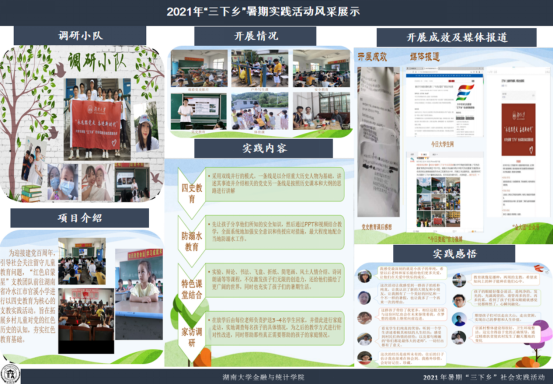The height and width of the screenshot is (384, 553).
Task: Click the 湖南大学金融与统计学院 footer text
Action: pos(263,377)
